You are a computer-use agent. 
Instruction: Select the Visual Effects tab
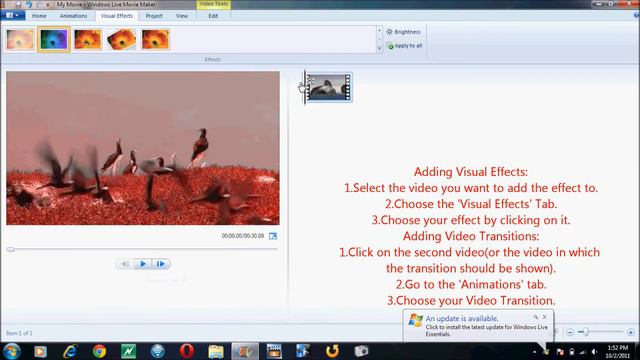tap(117, 16)
